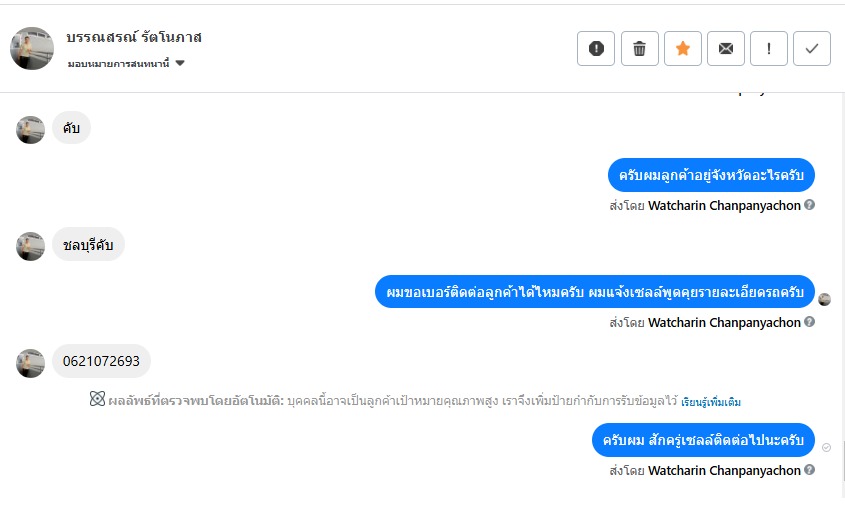Open the customer's profile picture in header

click(32, 48)
